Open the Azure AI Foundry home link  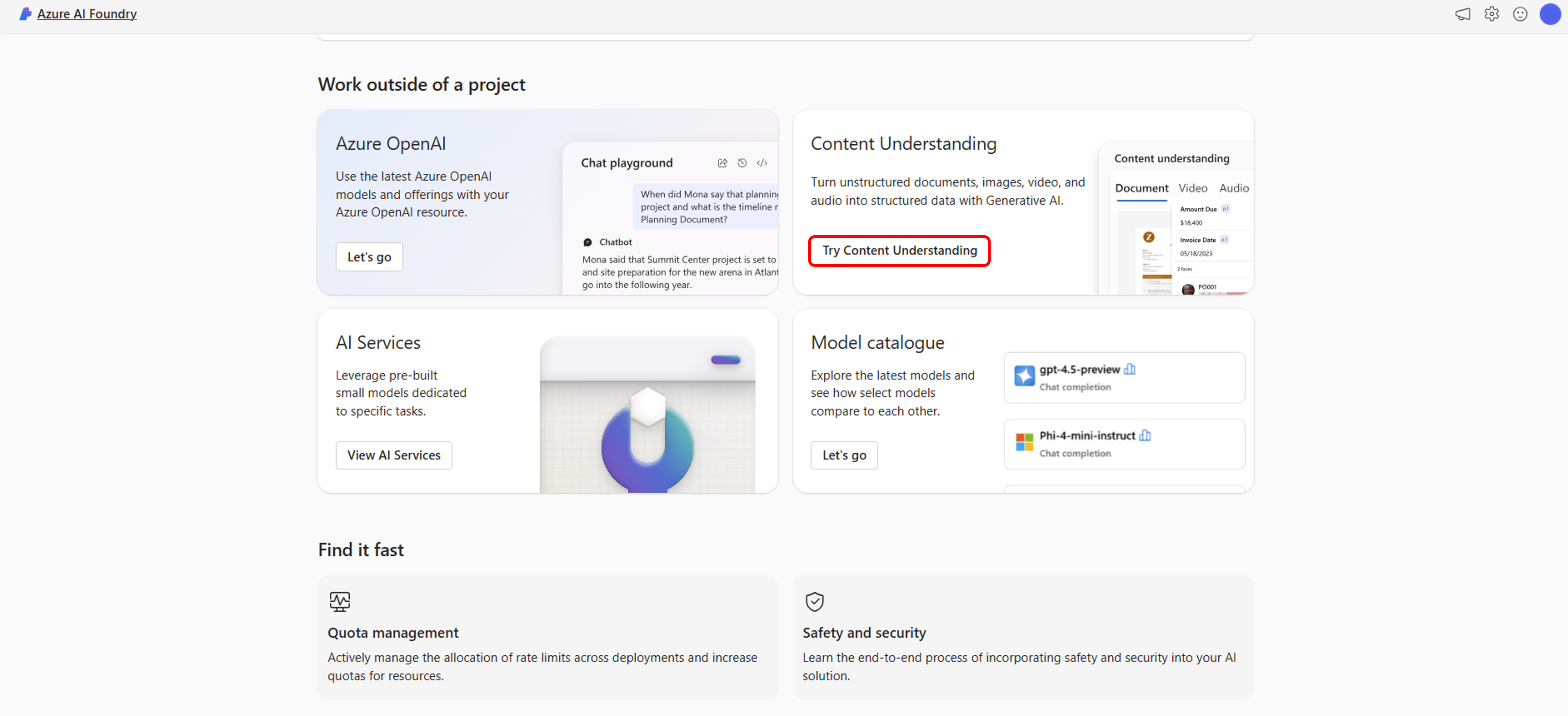click(87, 14)
